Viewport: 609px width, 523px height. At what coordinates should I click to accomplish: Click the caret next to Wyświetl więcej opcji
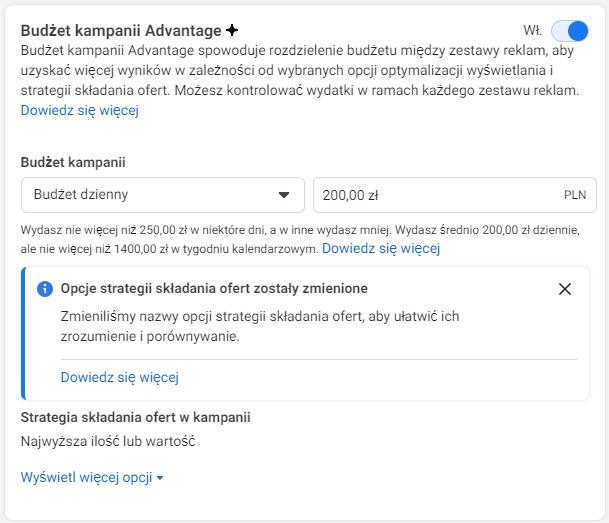point(160,479)
